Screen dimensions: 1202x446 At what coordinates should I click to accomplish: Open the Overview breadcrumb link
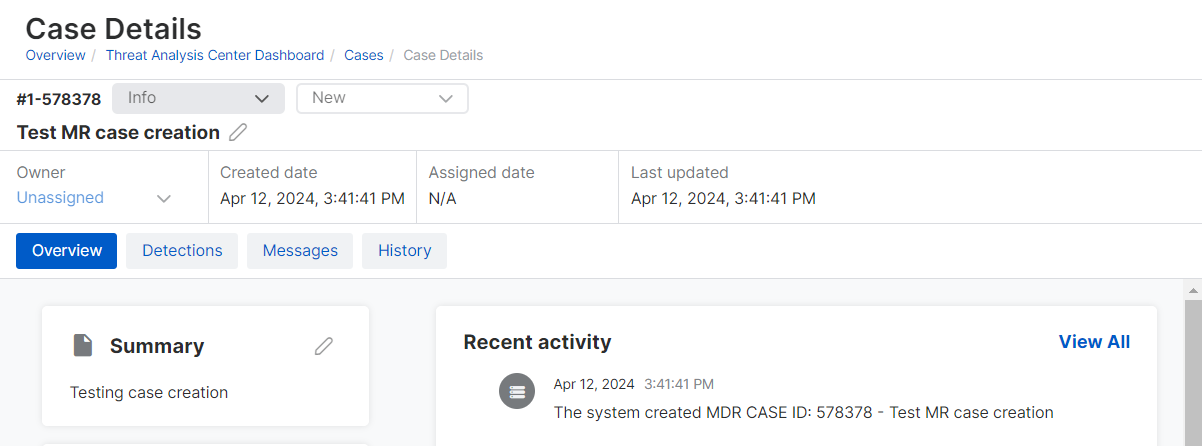(55, 55)
